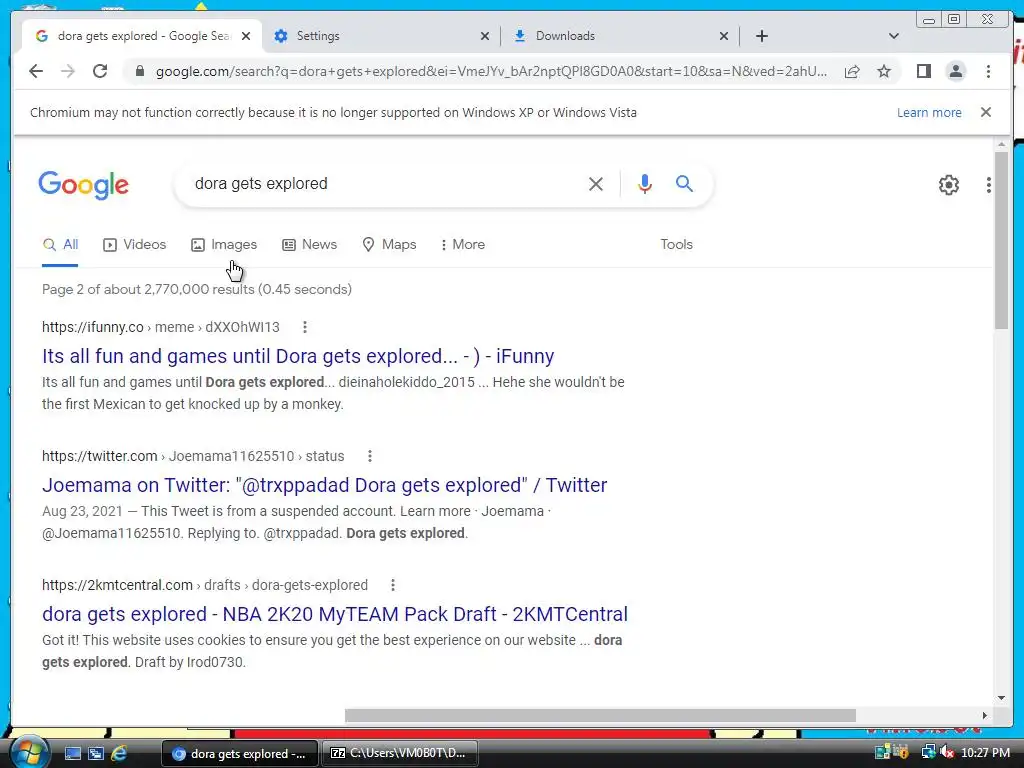Open the NBA 2K20 MyTEAM Pack Draft result

click(334, 614)
